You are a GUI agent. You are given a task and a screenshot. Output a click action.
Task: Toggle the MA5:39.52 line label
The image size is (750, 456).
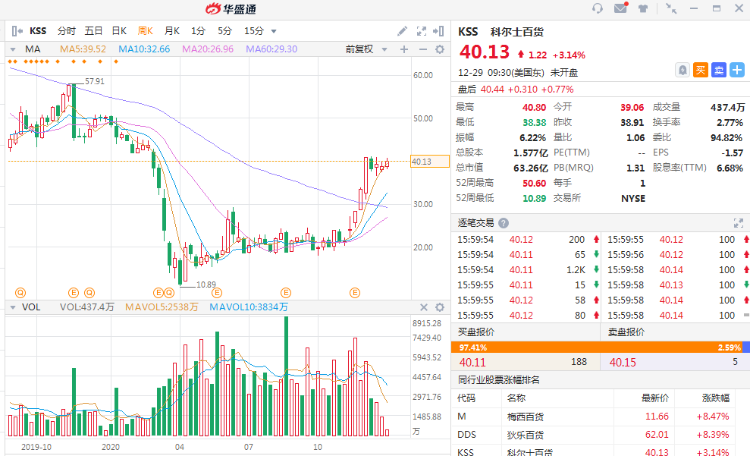[x=83, y=49]
